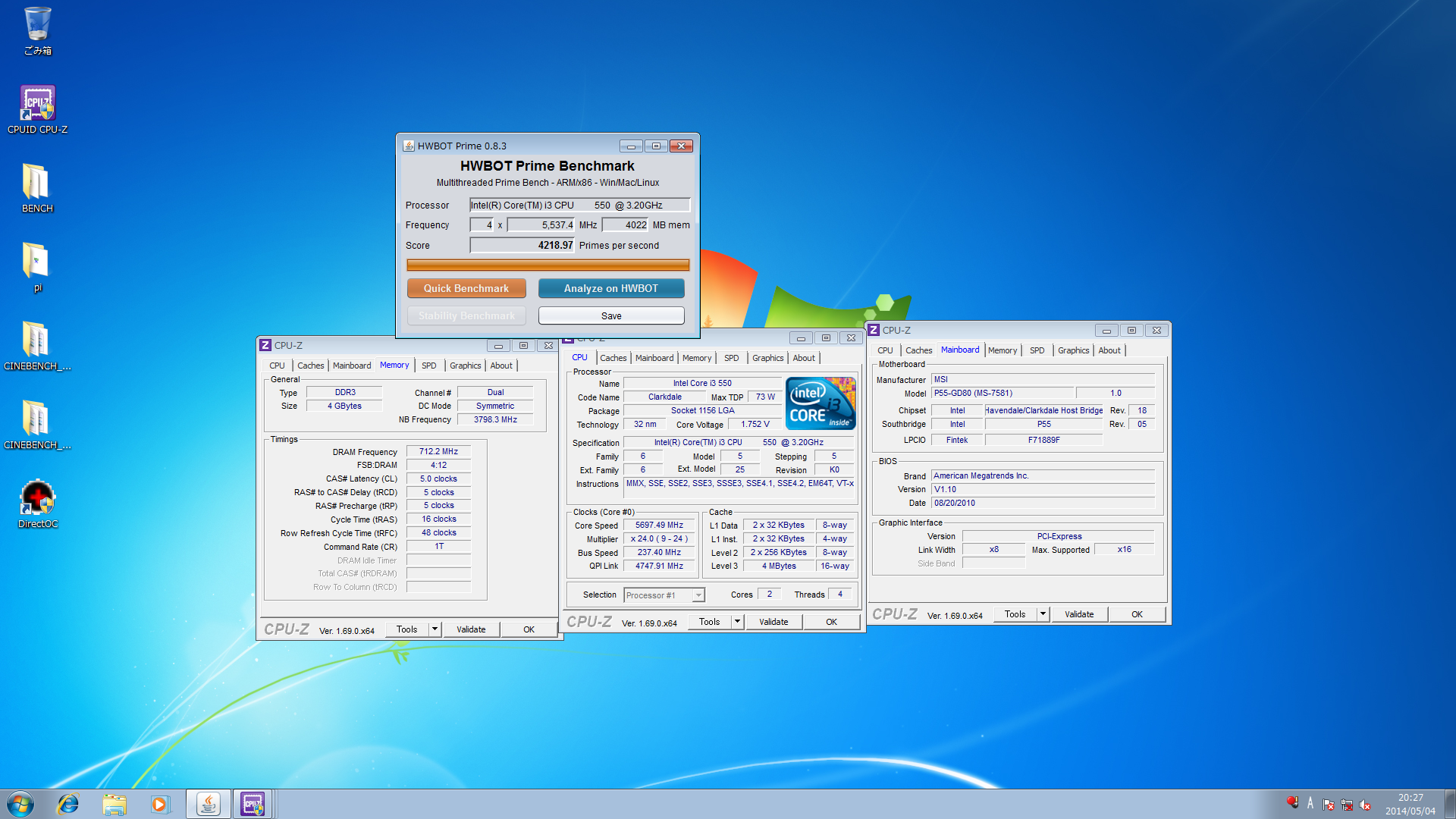Viewport: 1456px width, 819px height.
Task: Click OK in CPU window
Action: point(831,622)
